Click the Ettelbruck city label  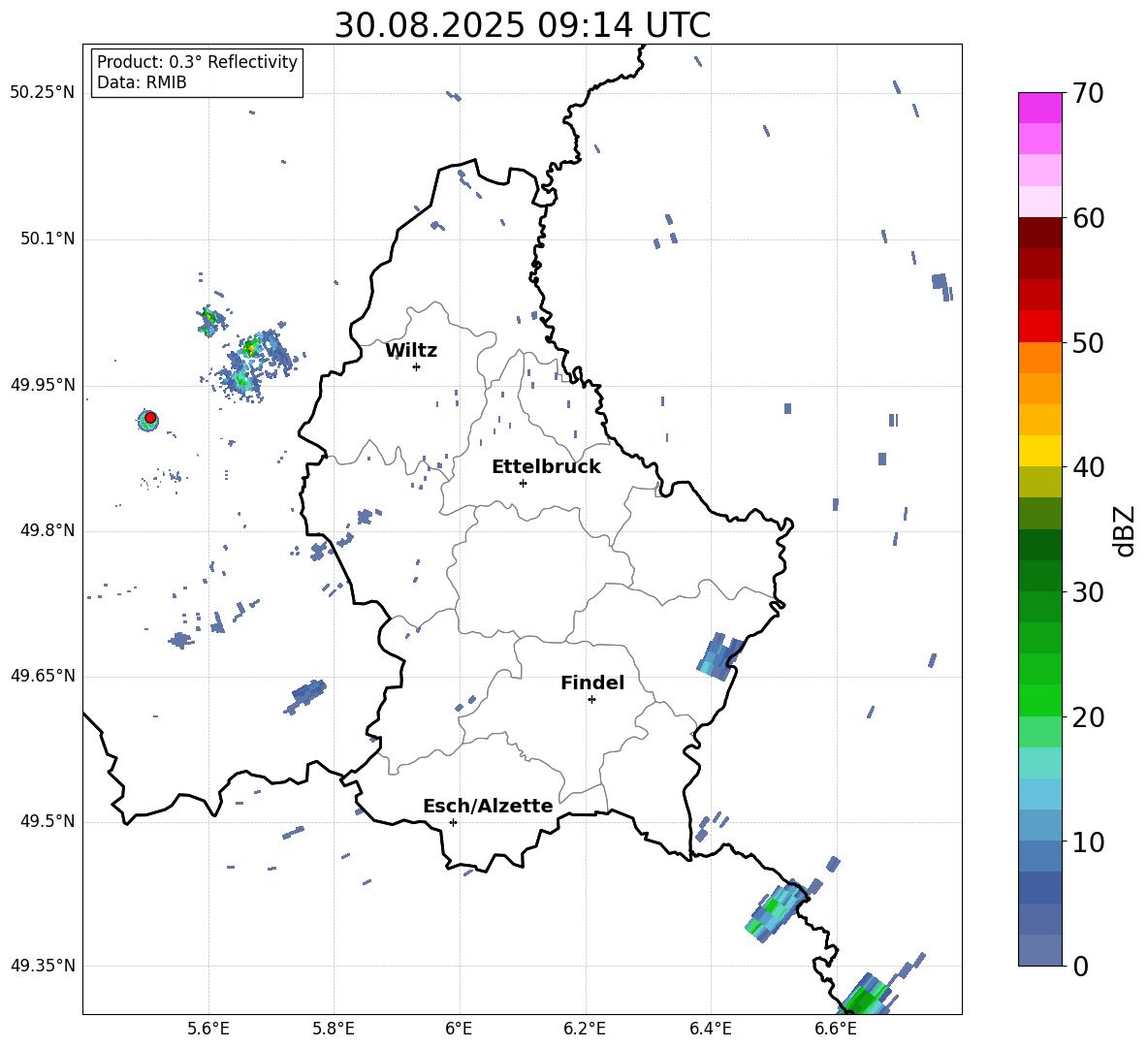(546, 467)
